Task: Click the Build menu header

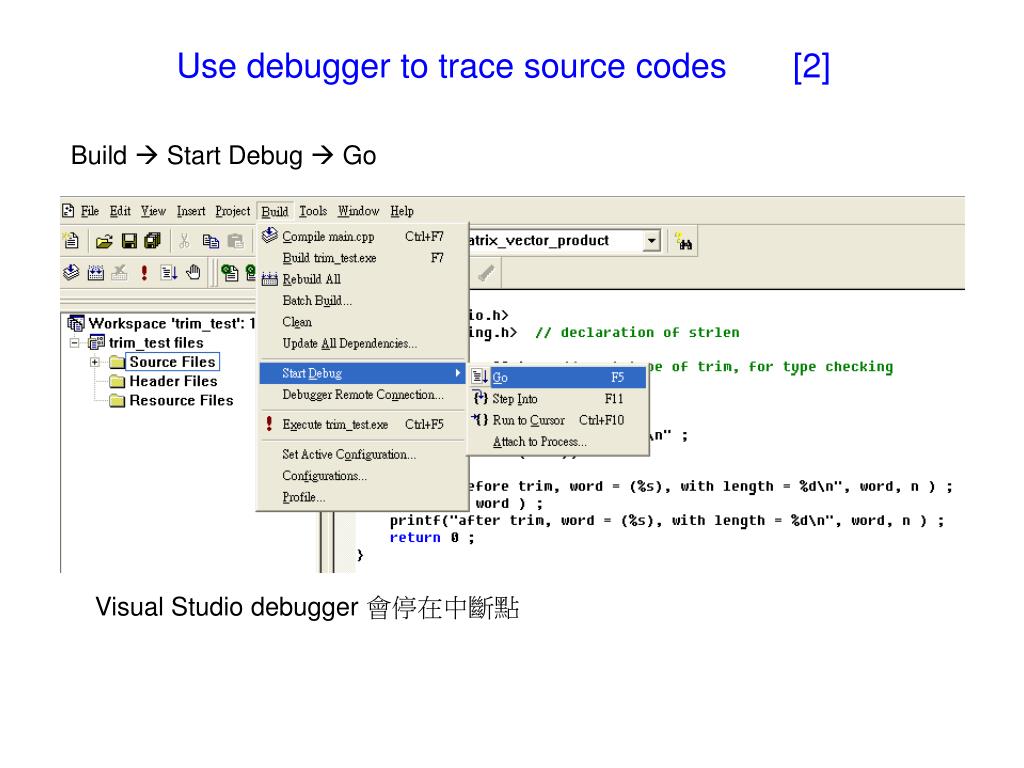Action: click(x=275, y=212)
